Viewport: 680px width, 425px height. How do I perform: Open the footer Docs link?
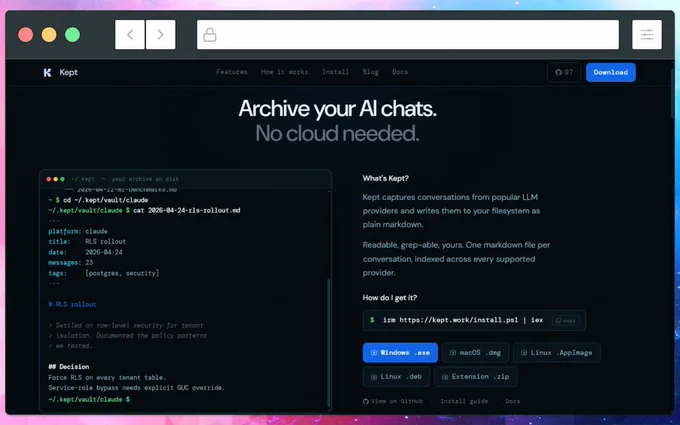(513, 401)
